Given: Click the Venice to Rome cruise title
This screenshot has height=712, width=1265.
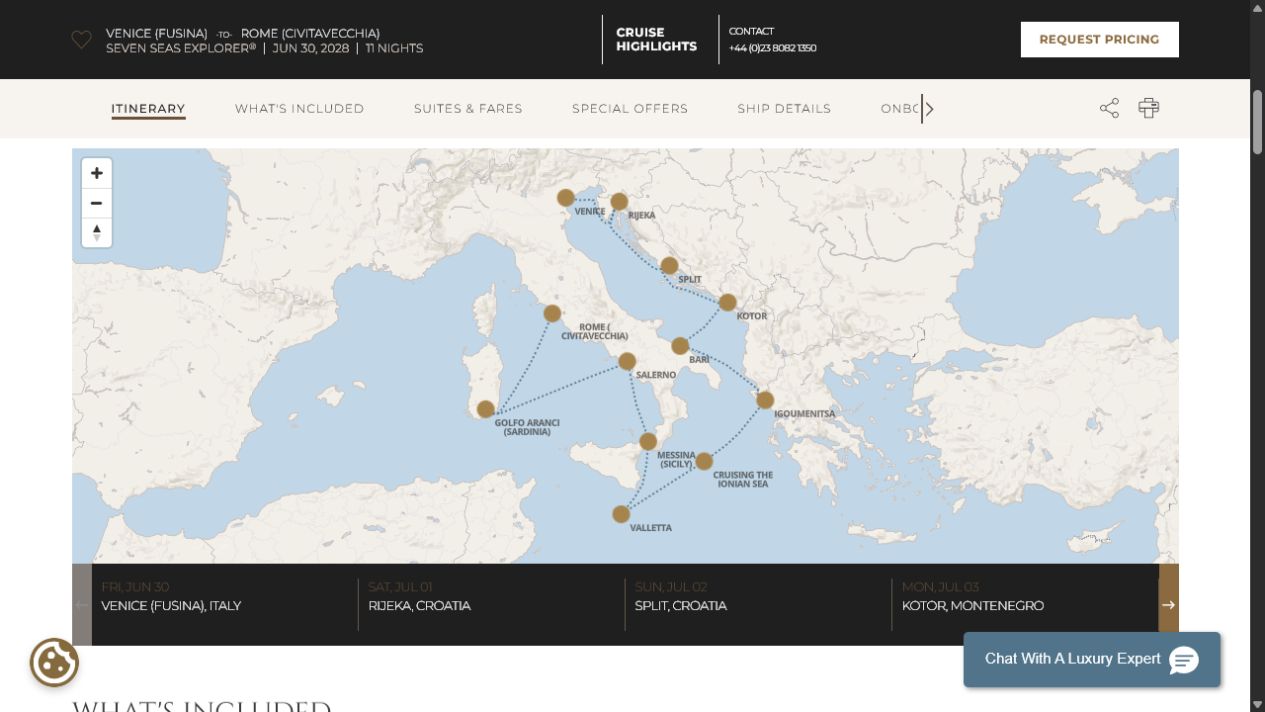Looking at the screenshot, I should (x=243, y=33).
